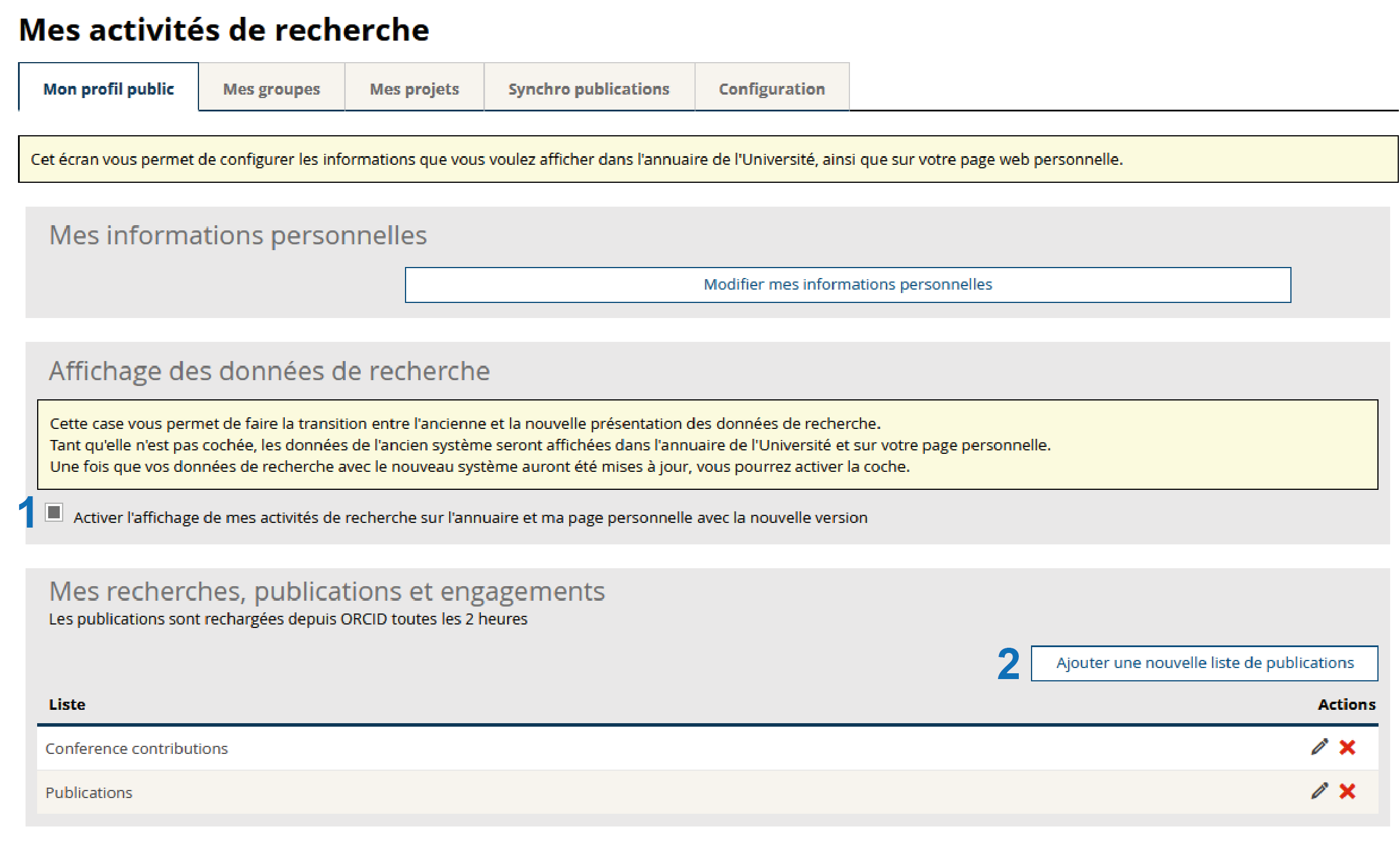
Task: Delete the Conference contributions list
Action: coord(1347,748)
